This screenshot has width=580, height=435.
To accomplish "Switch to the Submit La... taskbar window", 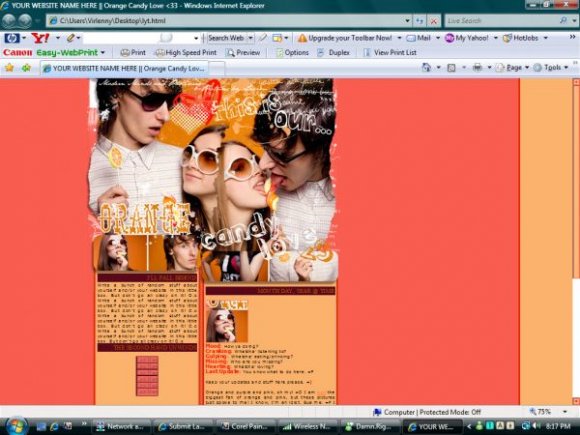I will pos(183,426).
